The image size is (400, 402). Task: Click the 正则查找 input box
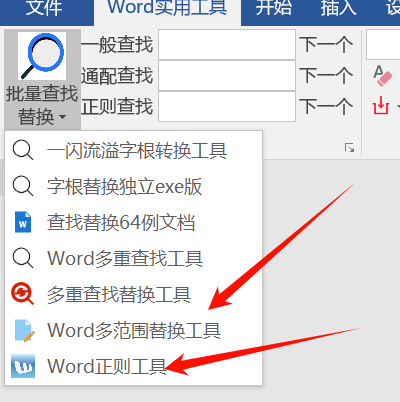pyautogui.click(x=227, y=107)
